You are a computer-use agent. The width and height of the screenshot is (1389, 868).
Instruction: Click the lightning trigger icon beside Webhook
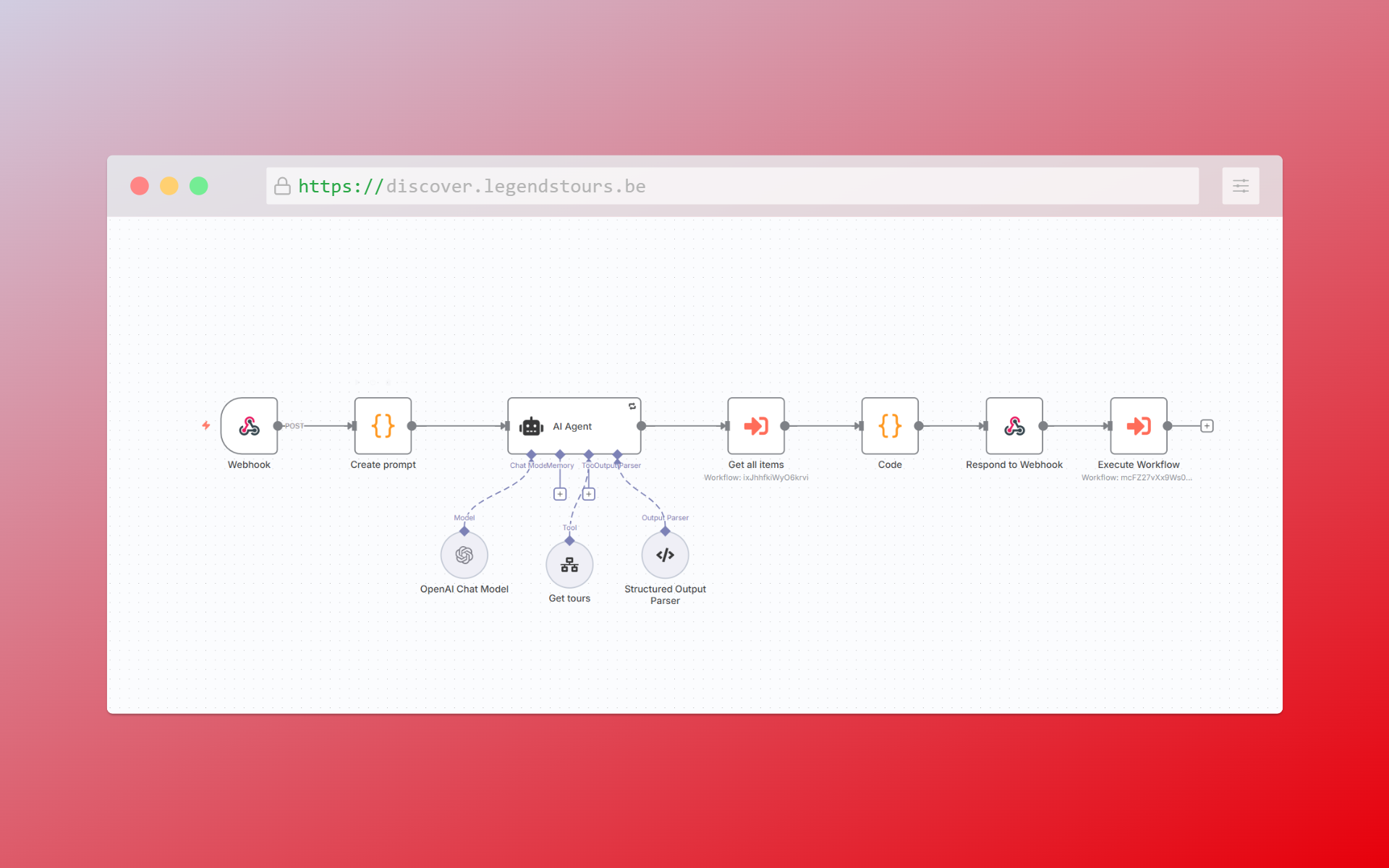pos(206,425)
